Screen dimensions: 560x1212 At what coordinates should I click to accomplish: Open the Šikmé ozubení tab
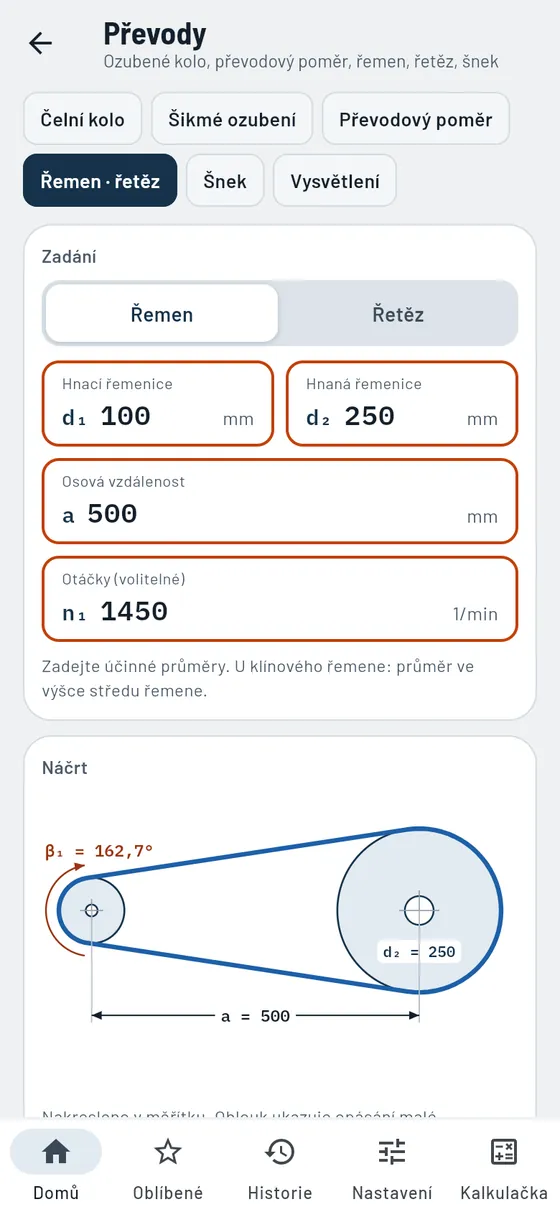tap(232, 119)
